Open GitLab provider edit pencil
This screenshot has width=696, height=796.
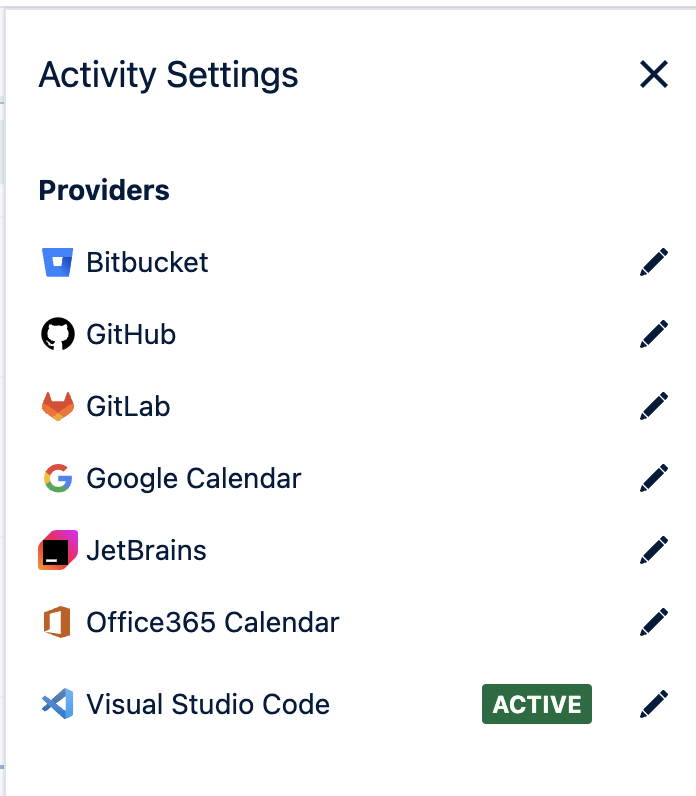point(653,406)
